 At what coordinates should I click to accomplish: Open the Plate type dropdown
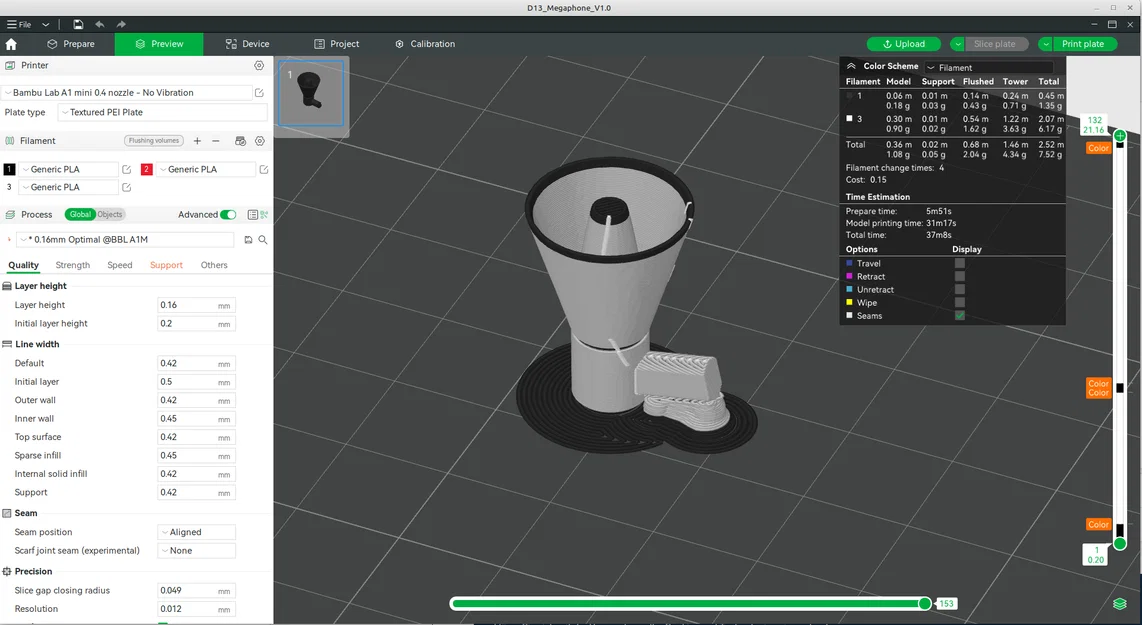pyautogui.click(x=162, y=113)
